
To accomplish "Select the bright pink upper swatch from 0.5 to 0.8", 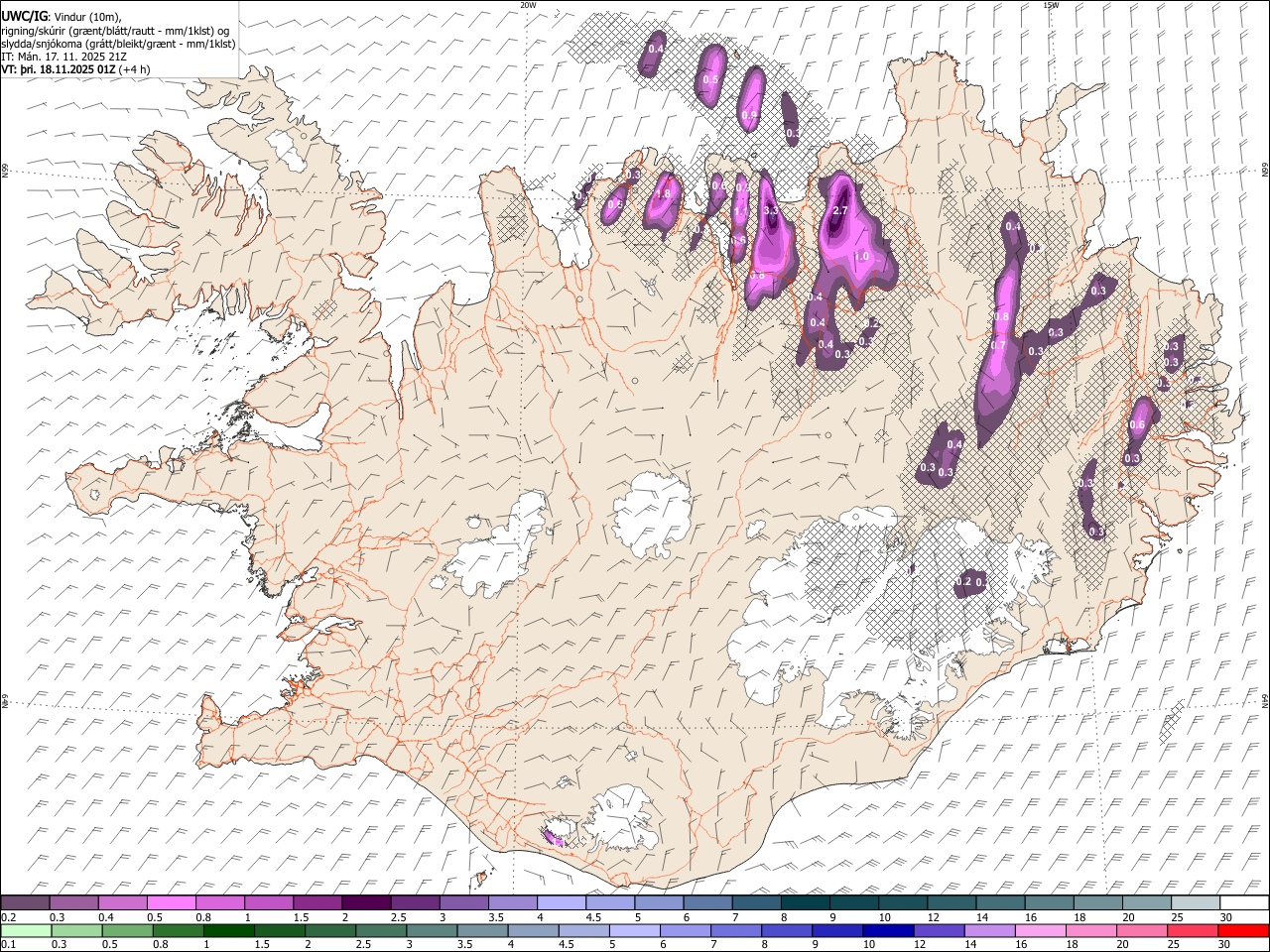I will coord(172,903).
